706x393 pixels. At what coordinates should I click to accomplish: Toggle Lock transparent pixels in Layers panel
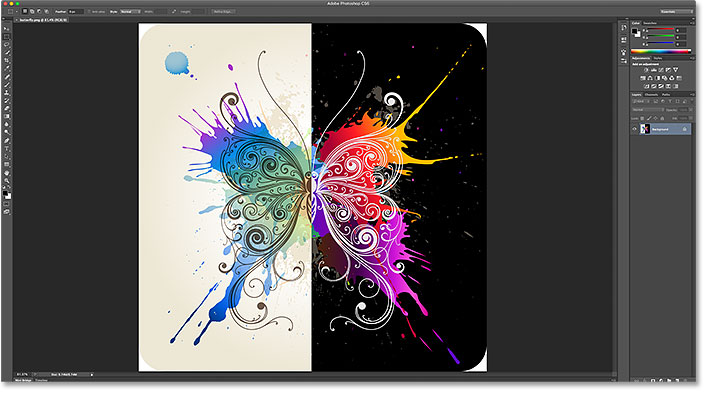[x=643, y=118]
